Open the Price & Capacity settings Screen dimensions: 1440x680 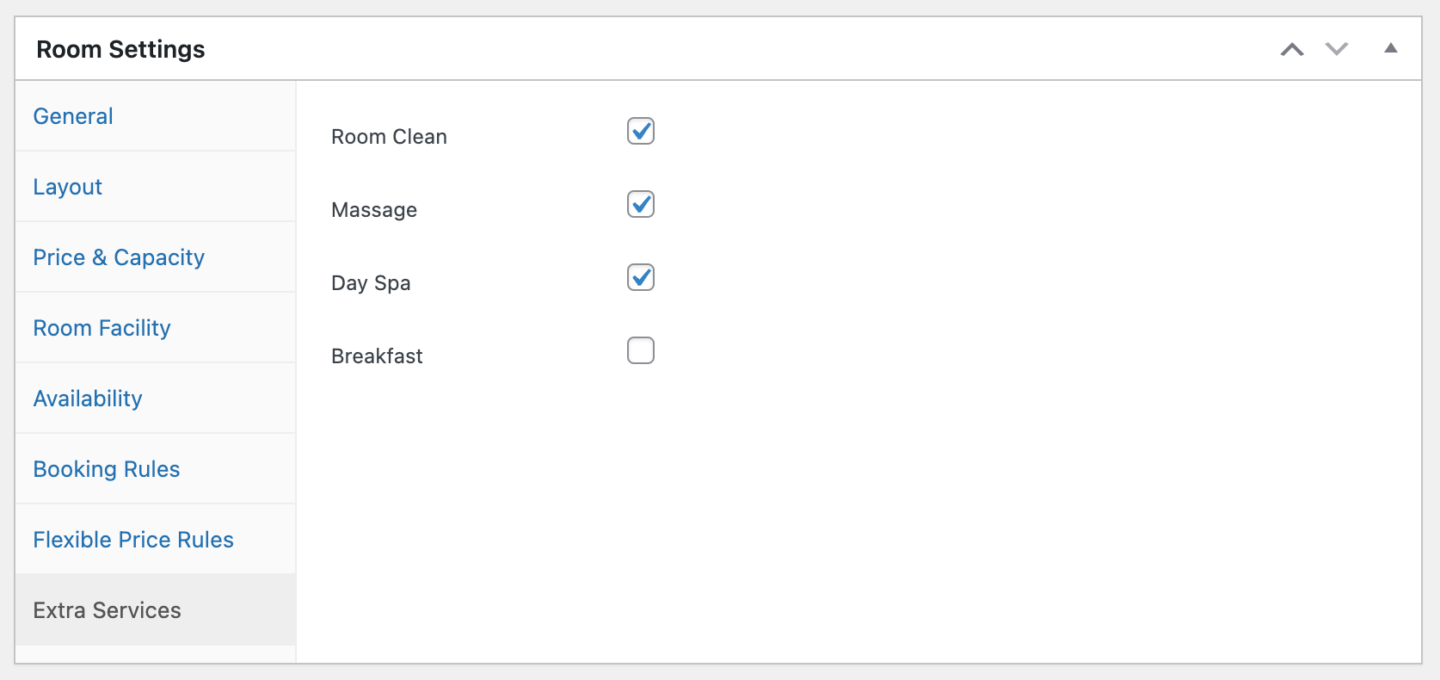point(118,257)
